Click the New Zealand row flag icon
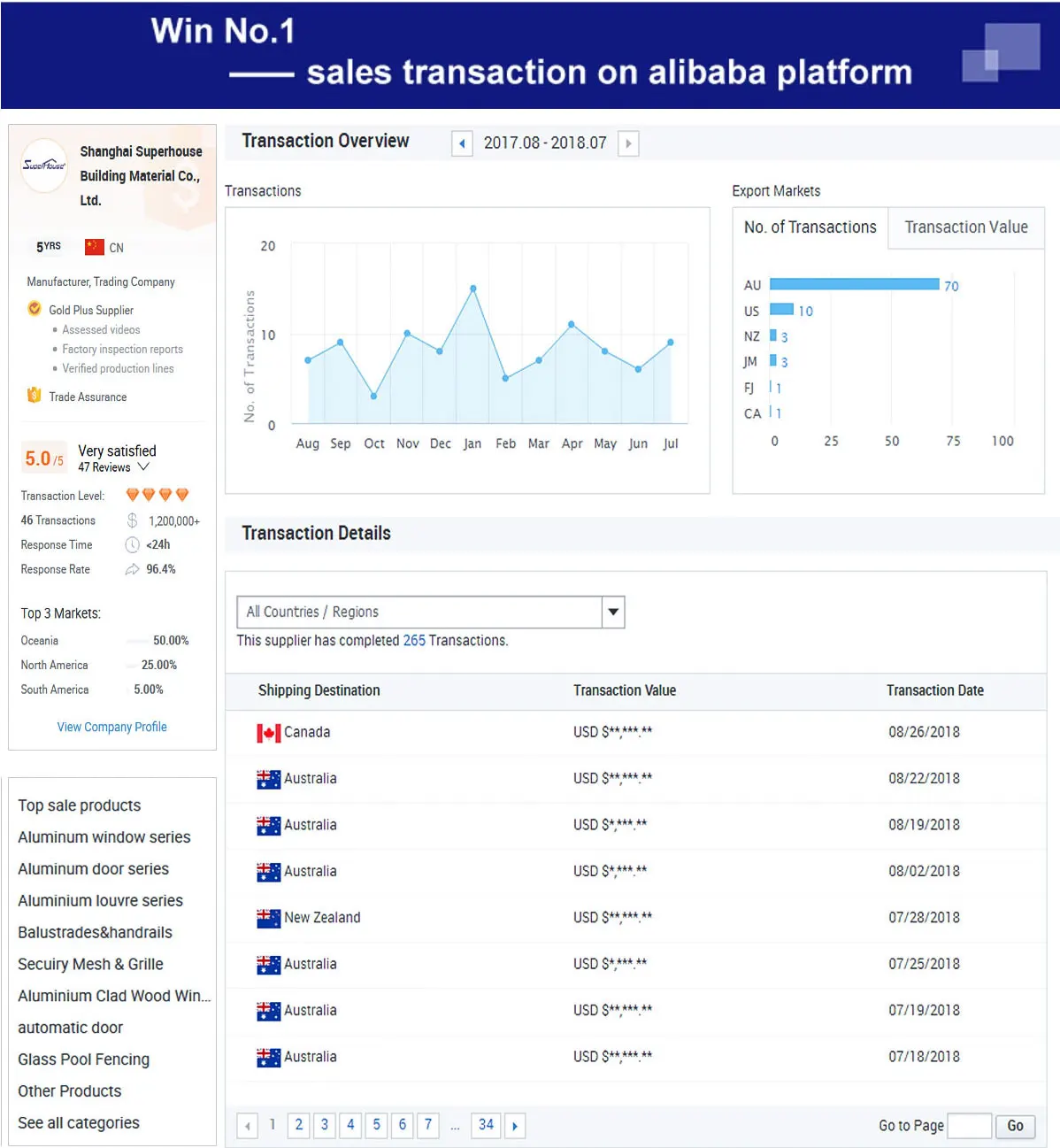The height and width of the screenshot is (1148, 1060). click(268, 918)
